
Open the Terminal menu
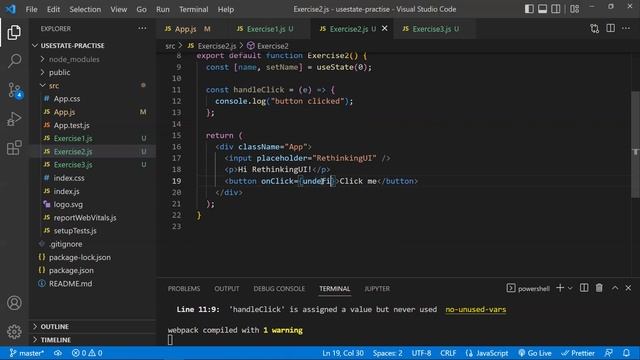click(193, 9)
